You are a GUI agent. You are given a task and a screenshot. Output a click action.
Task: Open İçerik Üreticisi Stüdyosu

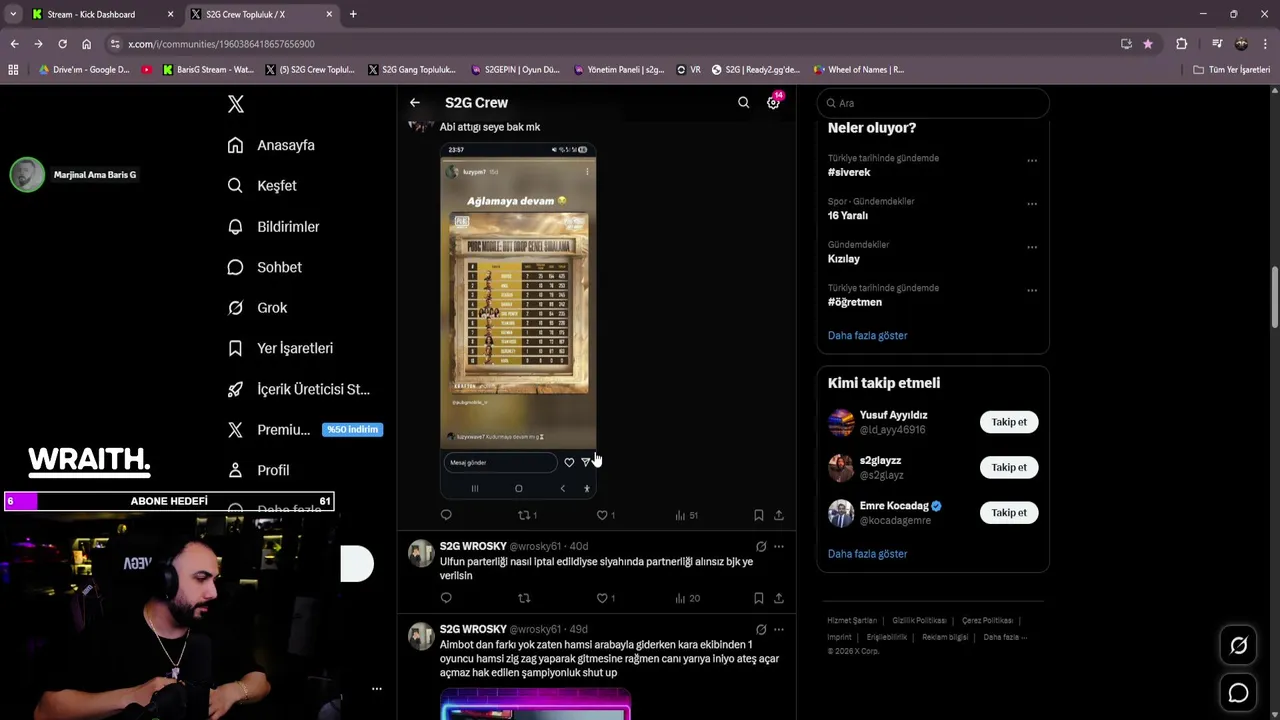click(298, 389)
